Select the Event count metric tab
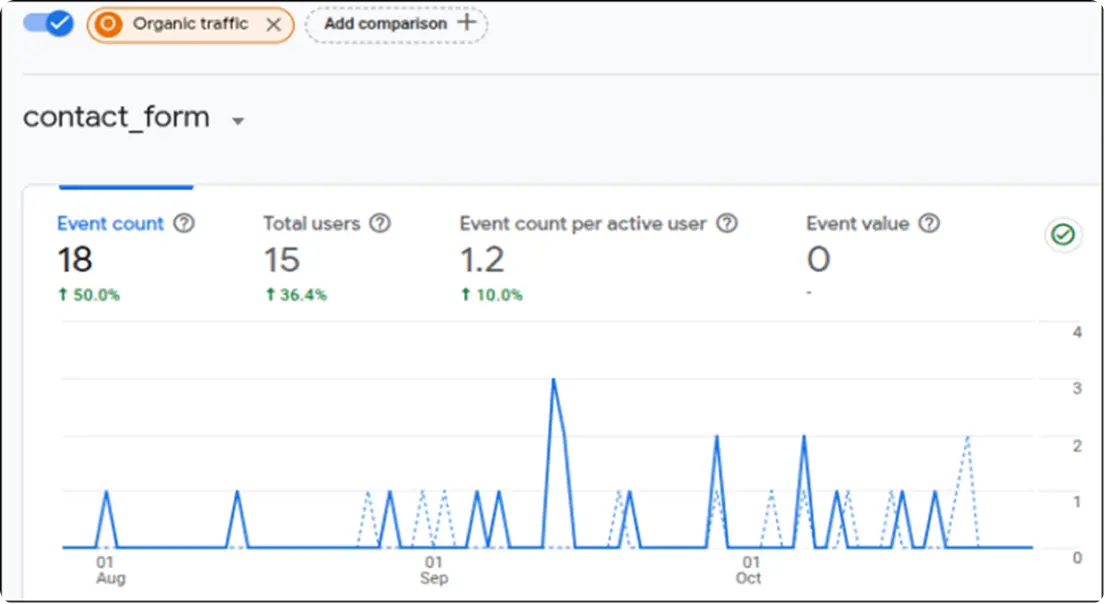Viewport: 1105px width, 604px height. (x=125, y=257)
